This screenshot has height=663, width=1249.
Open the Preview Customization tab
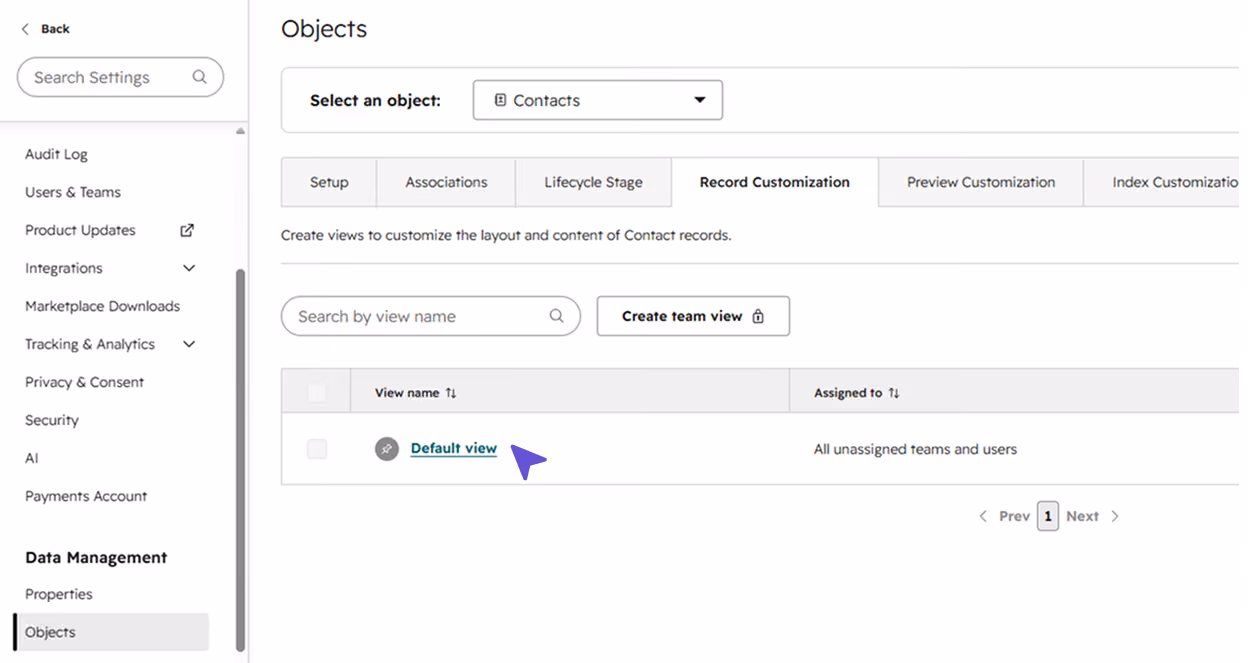click(981, 182)
